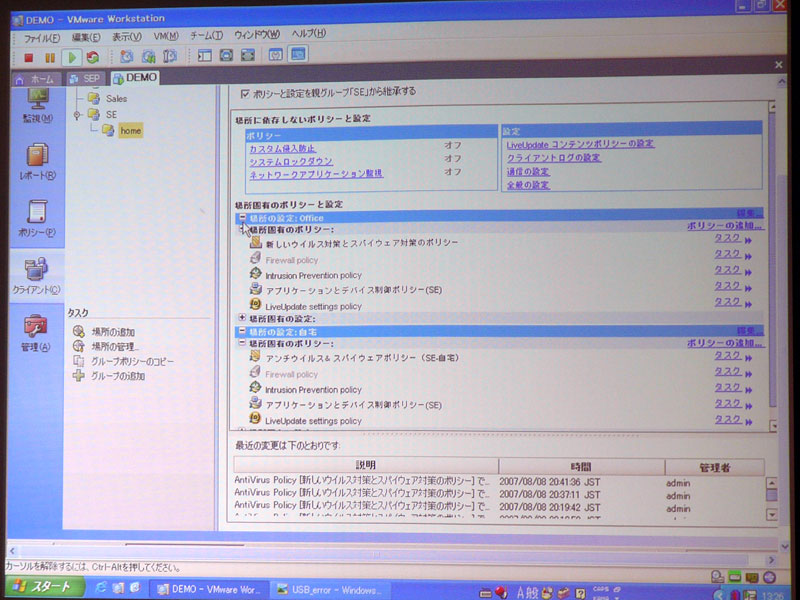Click the 場所の管理 task icon

(x=79, y=346)
